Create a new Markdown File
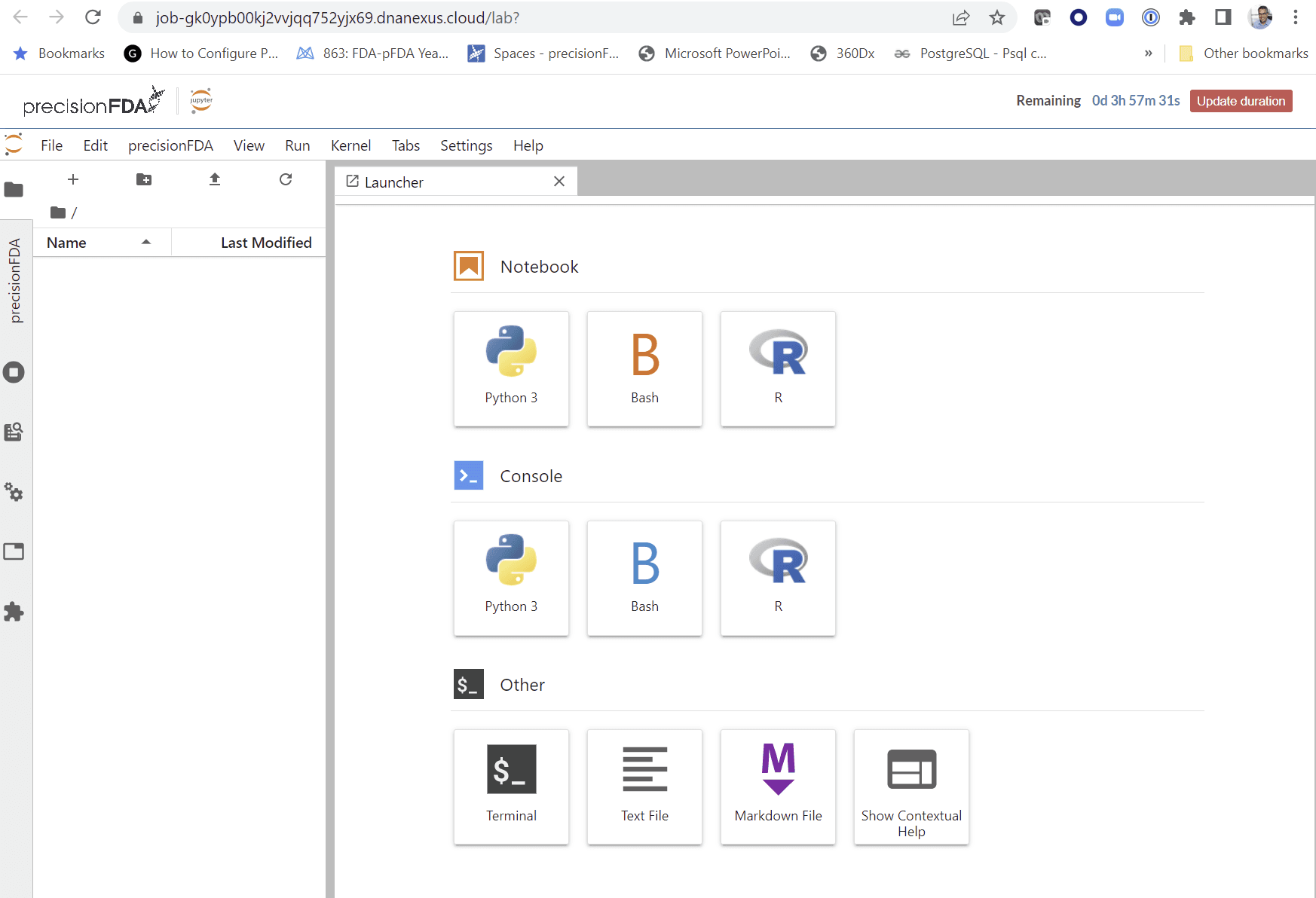1316x898 pixels. [778, 787]
